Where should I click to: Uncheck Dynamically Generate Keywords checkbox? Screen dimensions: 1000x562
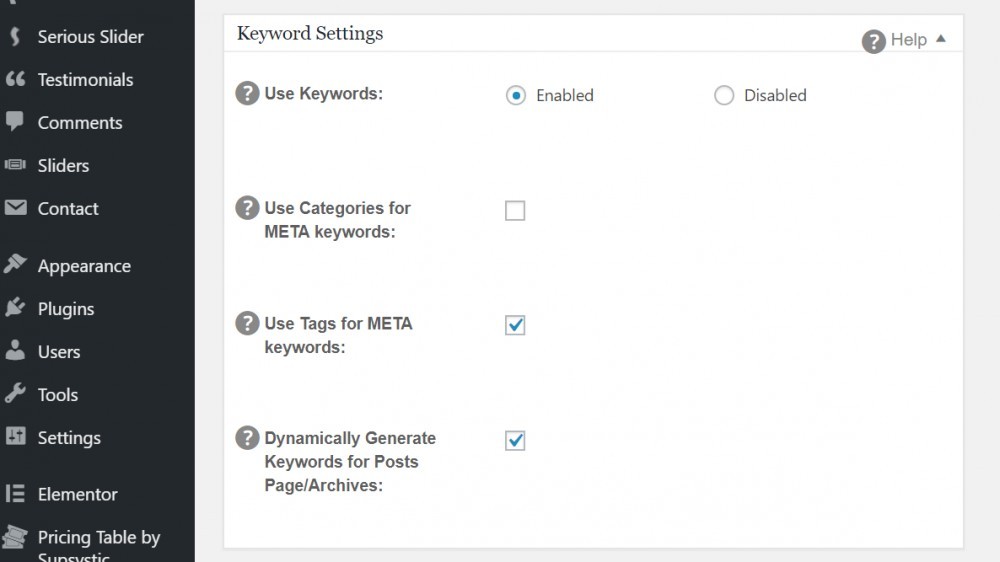tap(515, 440)
